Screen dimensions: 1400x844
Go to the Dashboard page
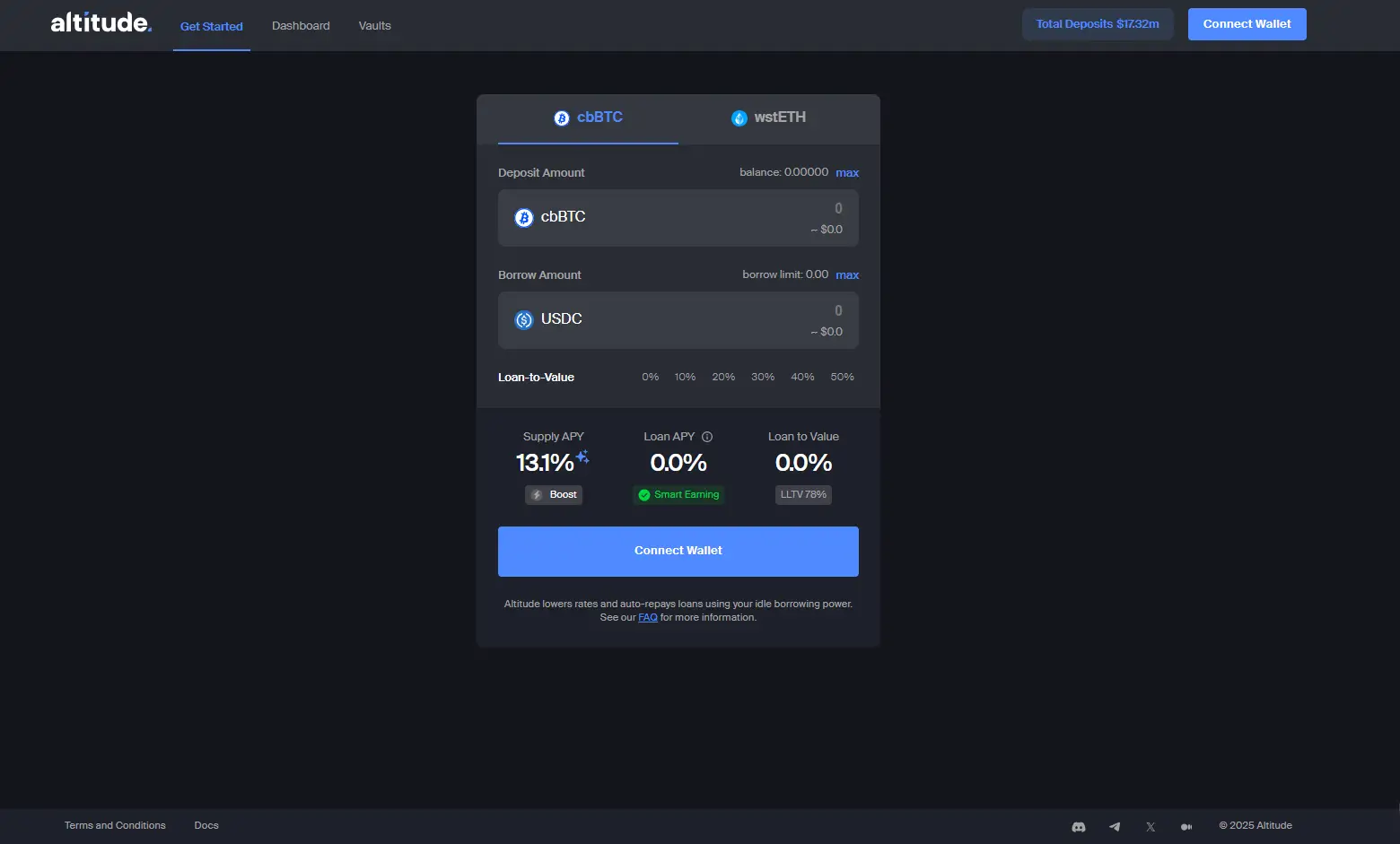301,26
